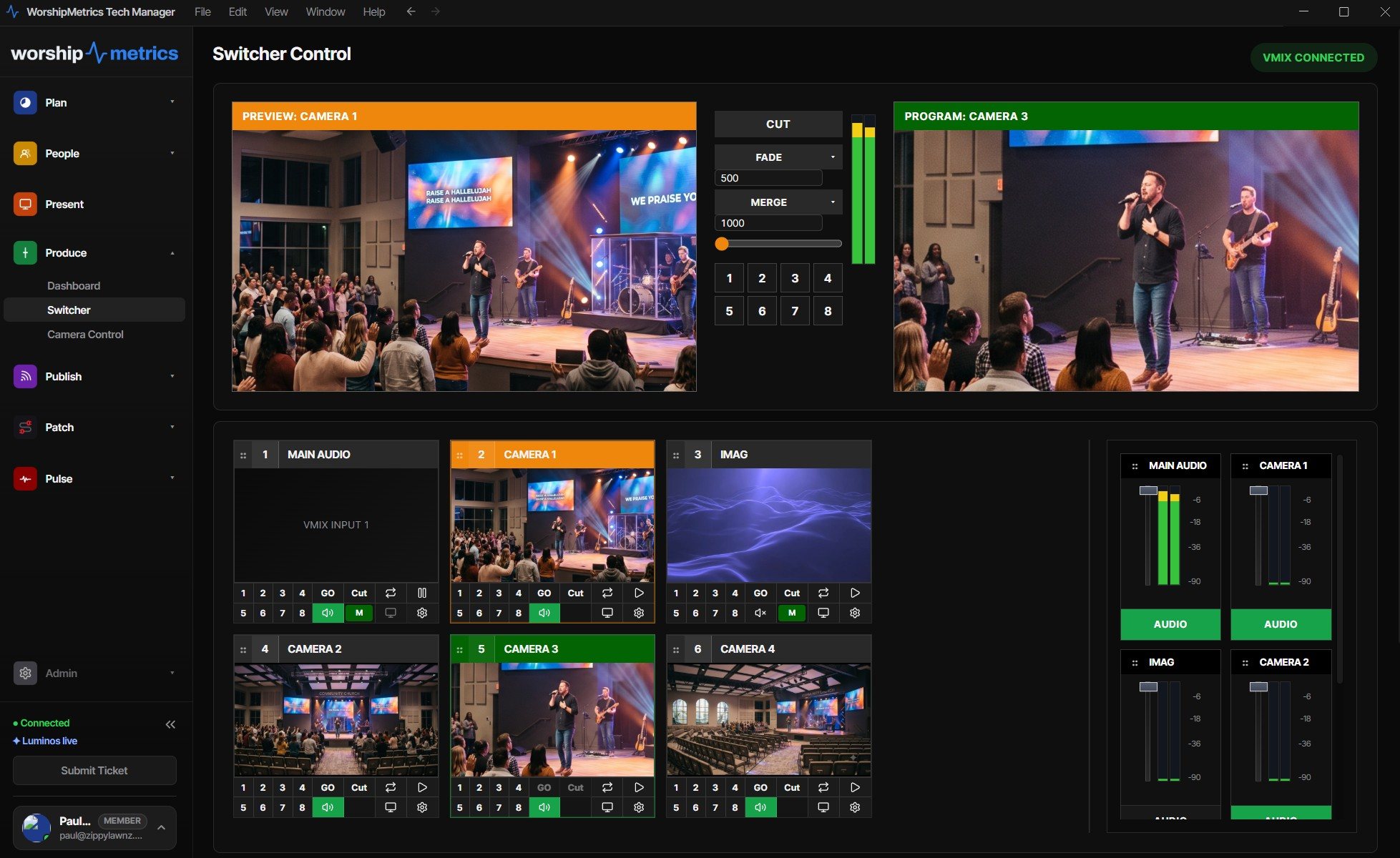
Task: Open the Window menu
Action: (325, 11)
